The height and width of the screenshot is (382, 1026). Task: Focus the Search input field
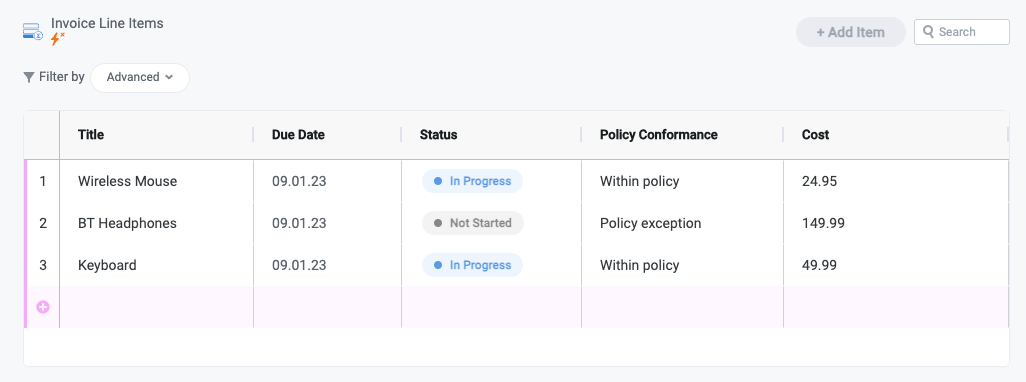(x=961, y=32)
